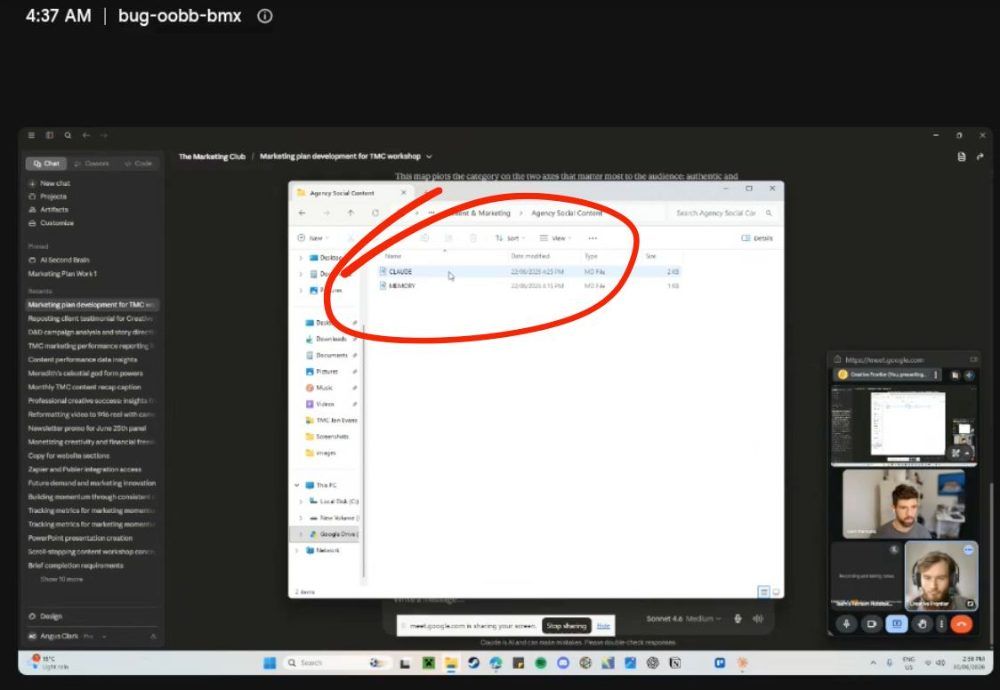Go back using Claude's back arrow

click(x=86, y=135)
